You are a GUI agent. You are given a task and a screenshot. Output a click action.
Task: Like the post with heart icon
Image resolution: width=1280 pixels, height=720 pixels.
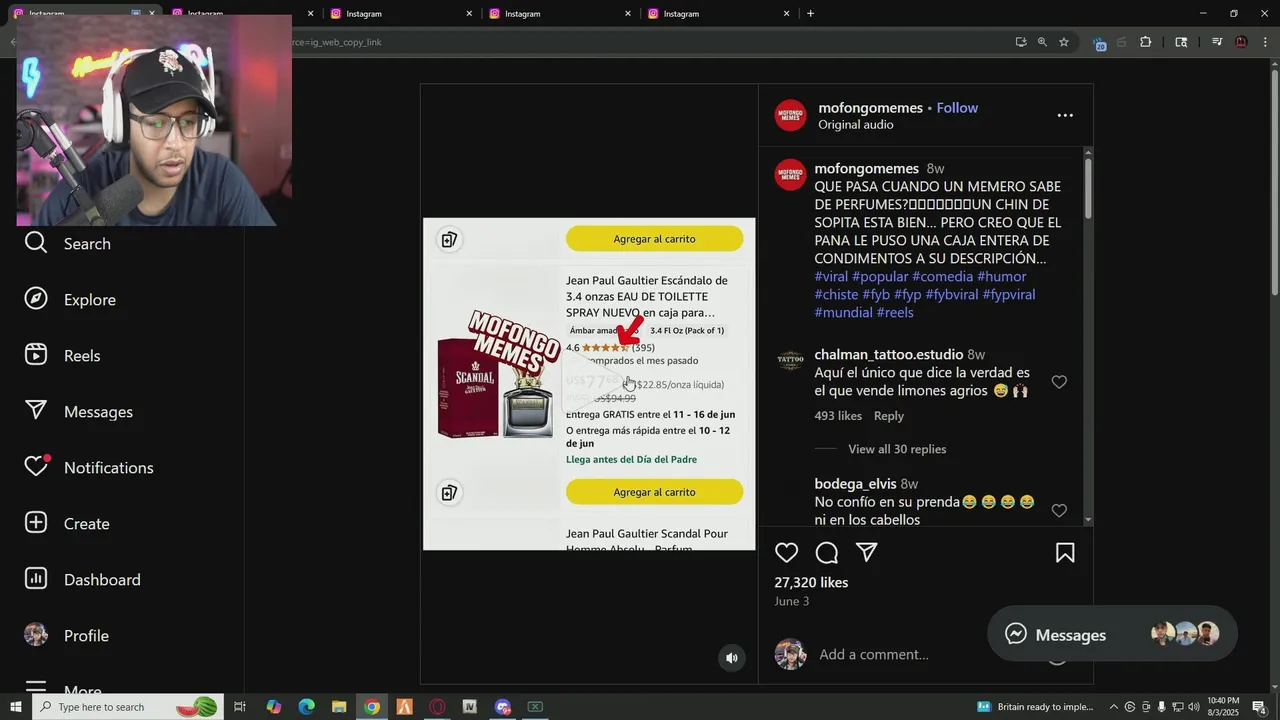[787, 552]
